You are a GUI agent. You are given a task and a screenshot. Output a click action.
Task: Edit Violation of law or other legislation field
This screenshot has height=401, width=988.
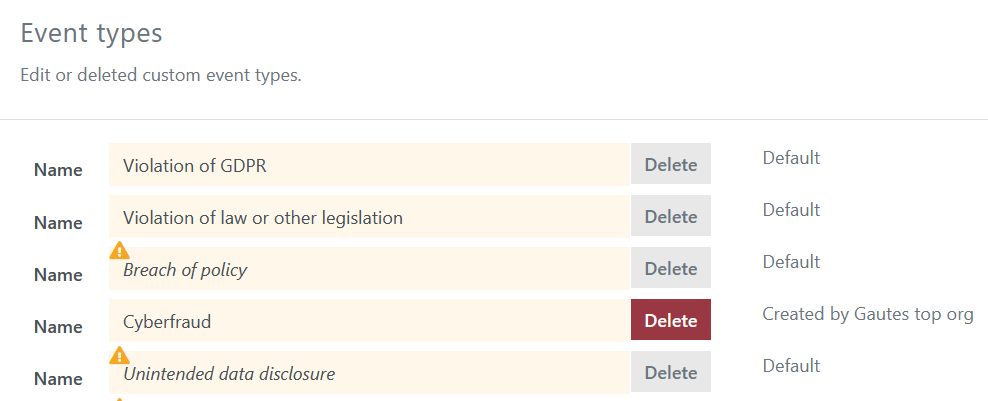tap(370, 216)
